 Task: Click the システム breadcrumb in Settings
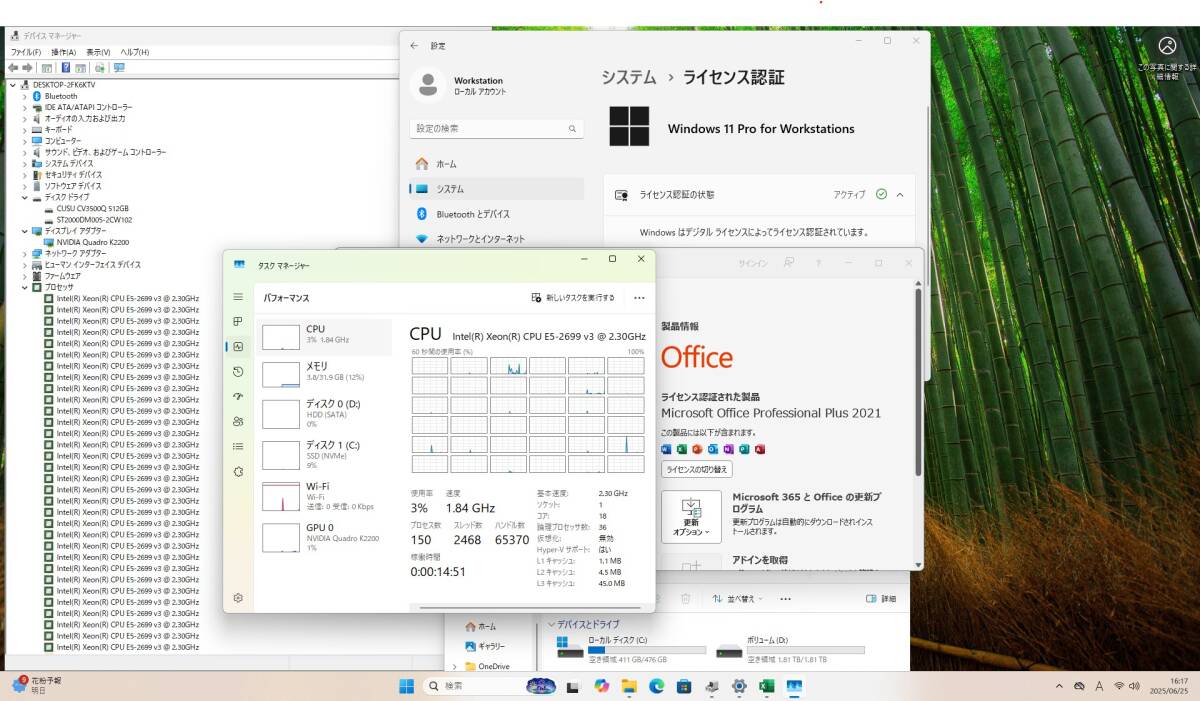coord(628,77)
